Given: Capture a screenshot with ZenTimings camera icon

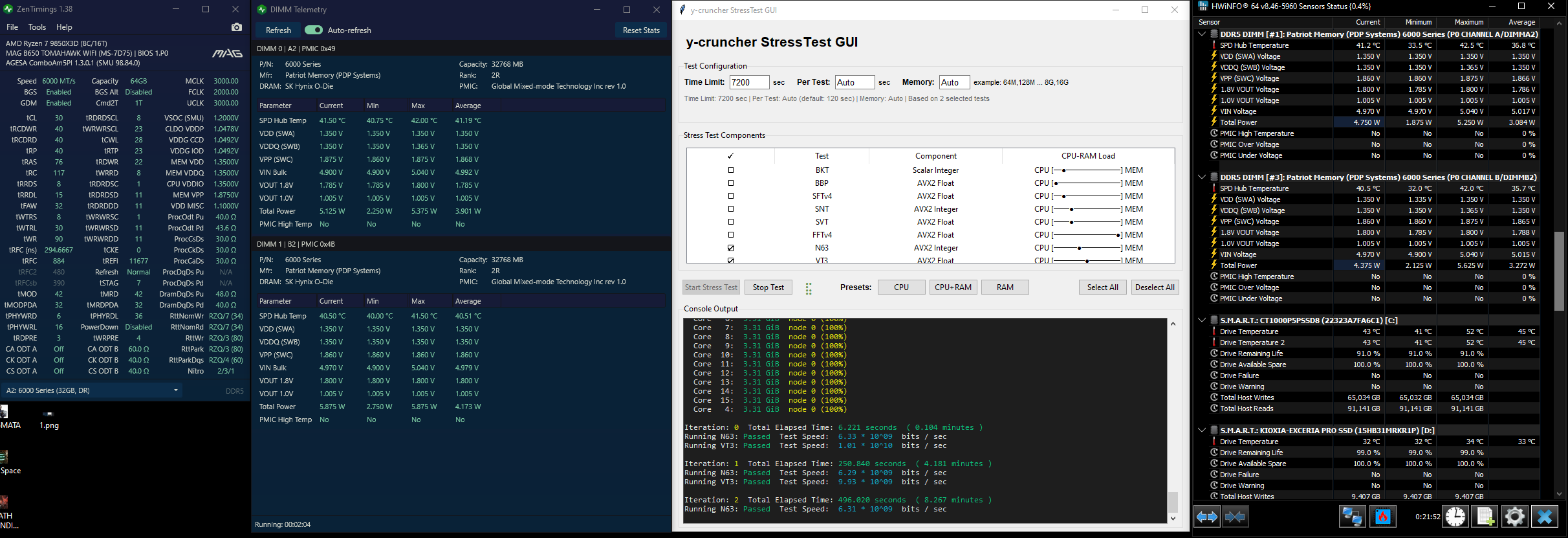Looking at the screenshot, I should [x=237, y=27].
